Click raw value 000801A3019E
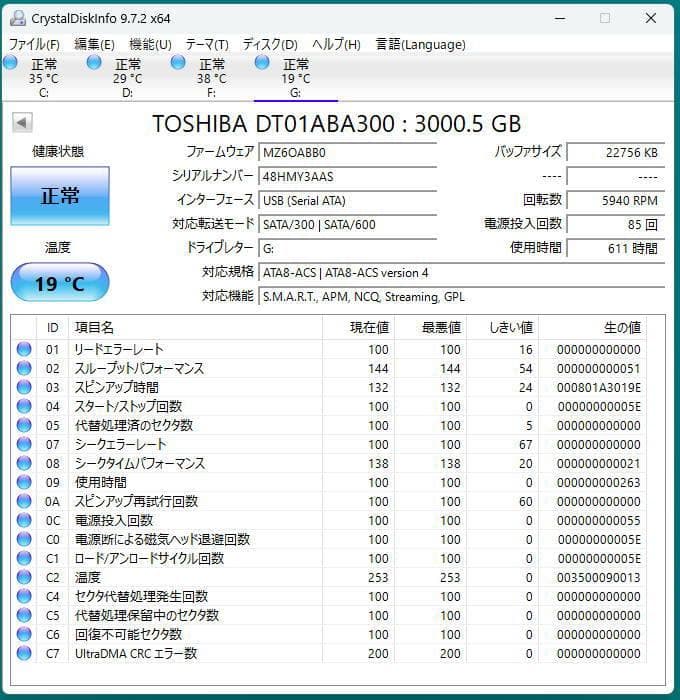Image resolution: width=680 pixels, height=700 pixels. [599, 387]
